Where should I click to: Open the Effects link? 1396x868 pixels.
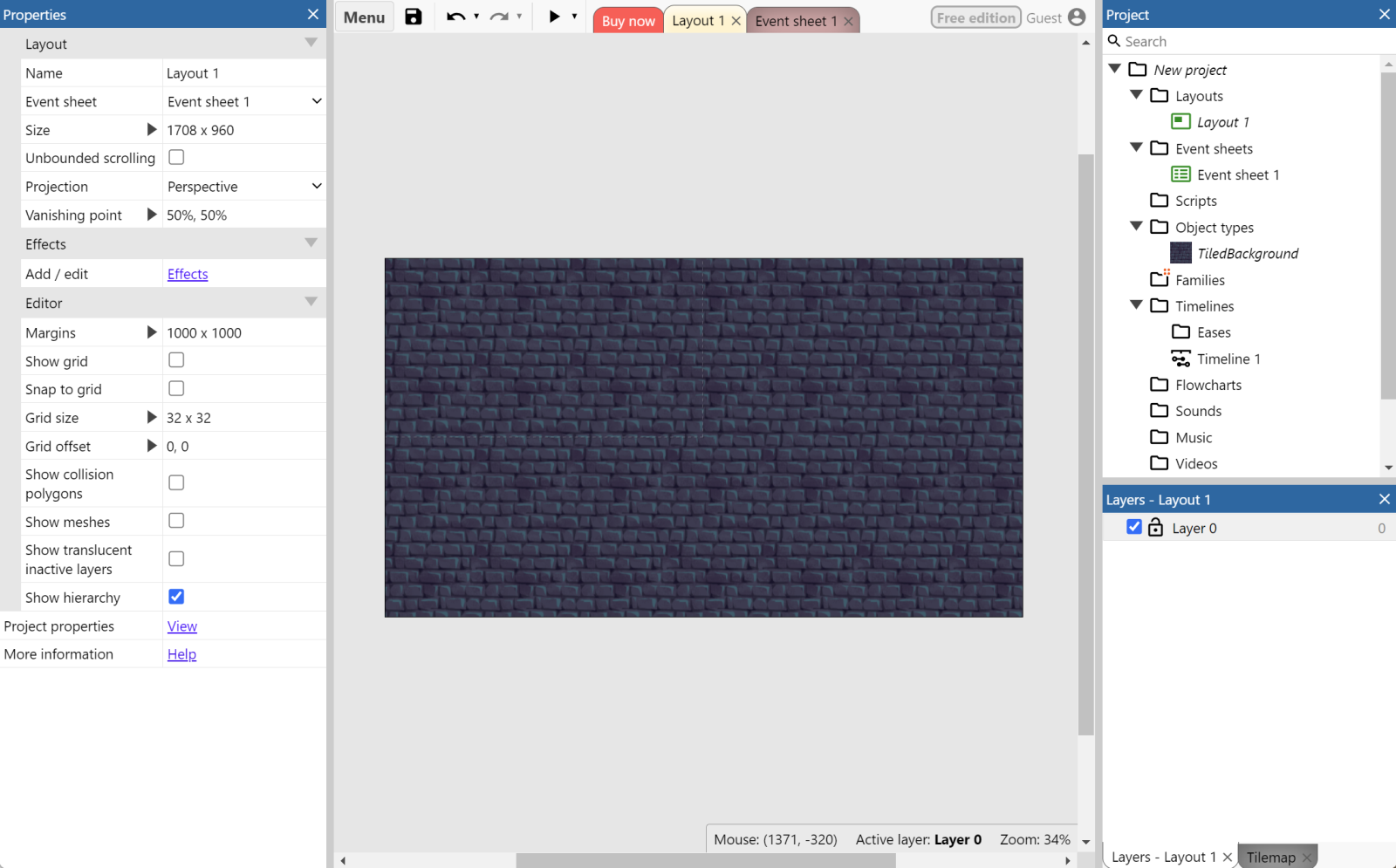point(188,274)
